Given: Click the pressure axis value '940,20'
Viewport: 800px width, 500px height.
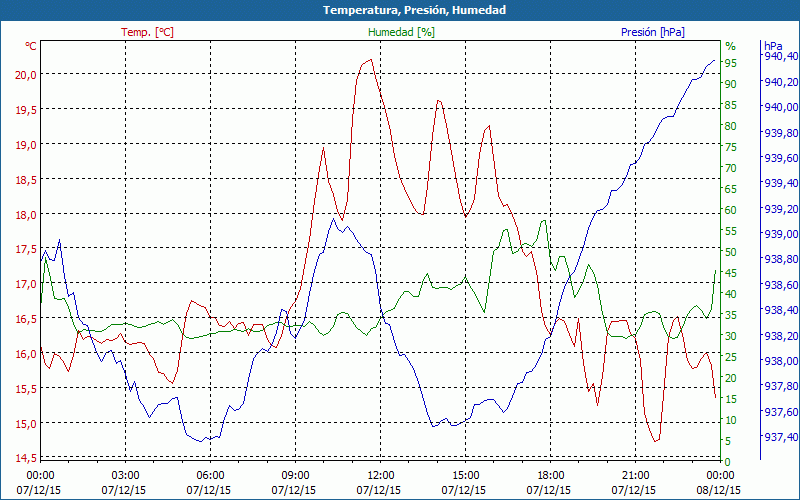Looking at the screenshot, I should pos(780,82).
